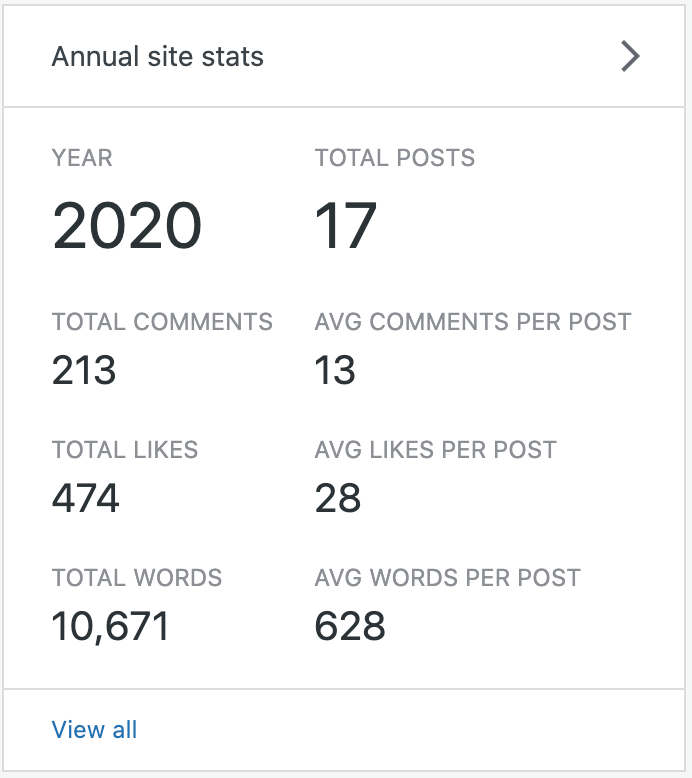Select the average likes value 28

[338, 498]
